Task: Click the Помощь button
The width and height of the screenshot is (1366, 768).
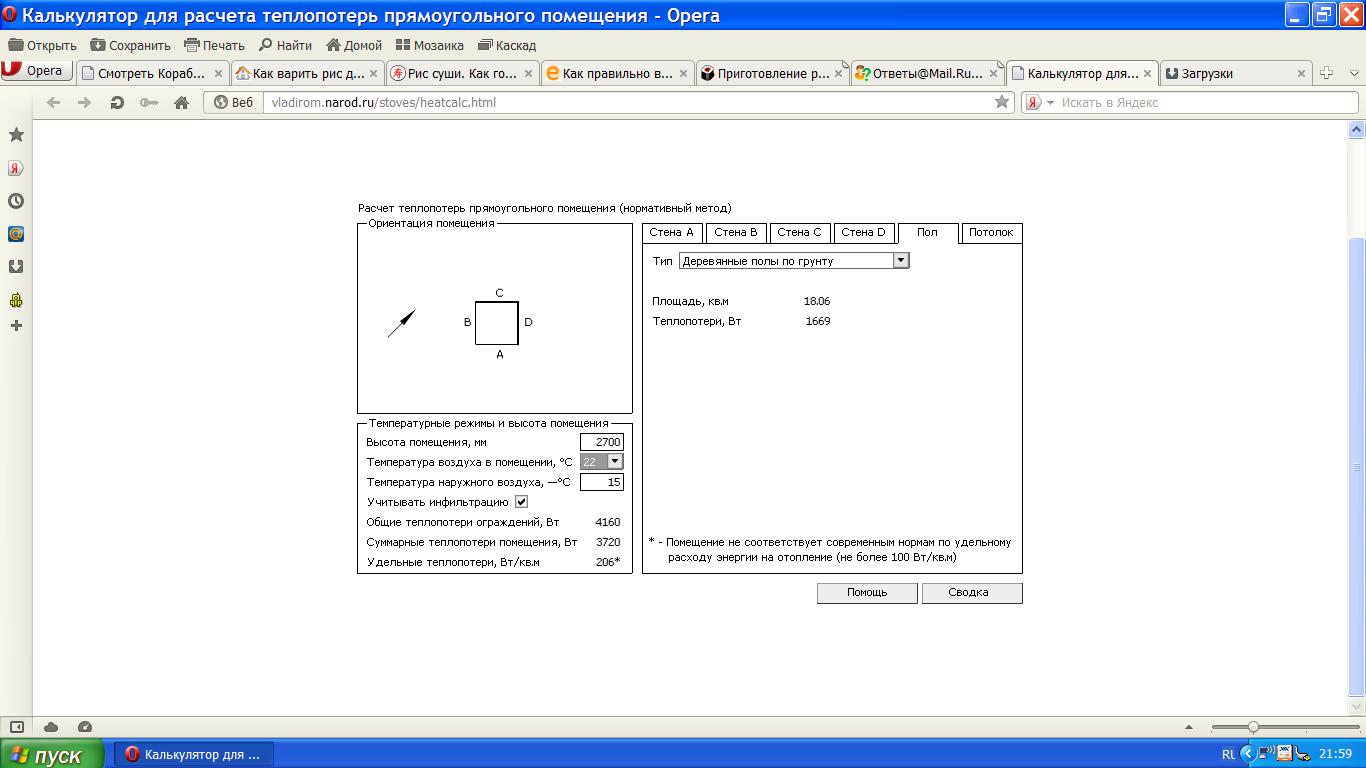Action: pos(867,592)
